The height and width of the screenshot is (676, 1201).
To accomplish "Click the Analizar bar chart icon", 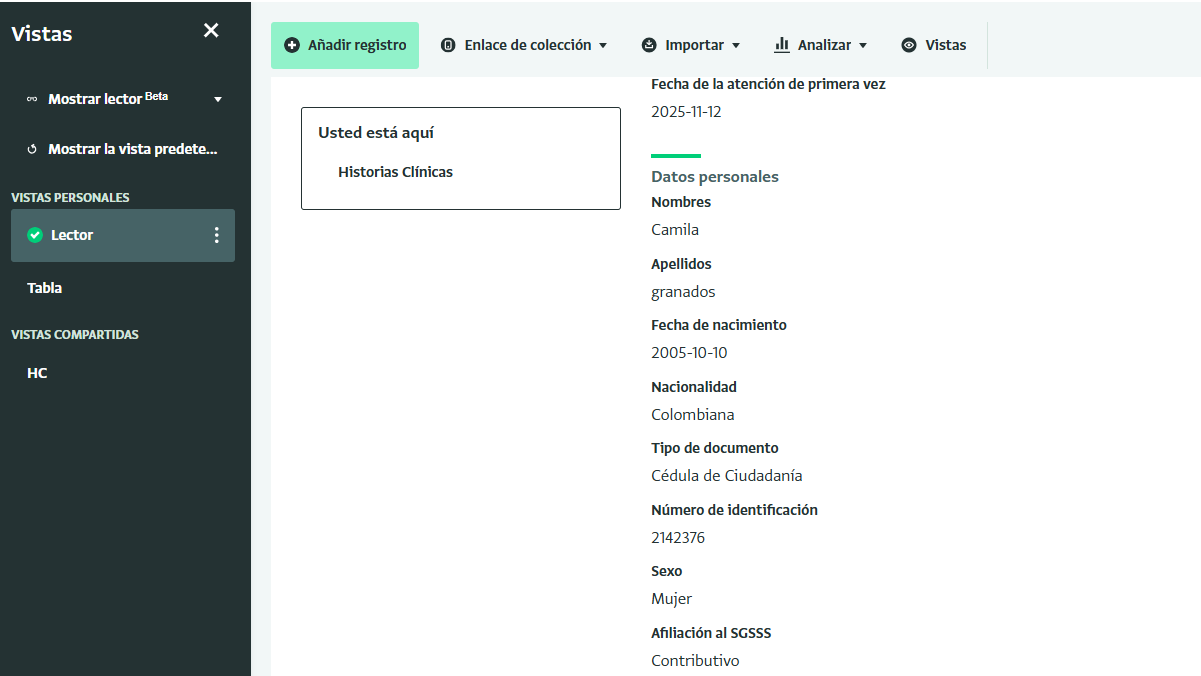I will click(782, 45).
